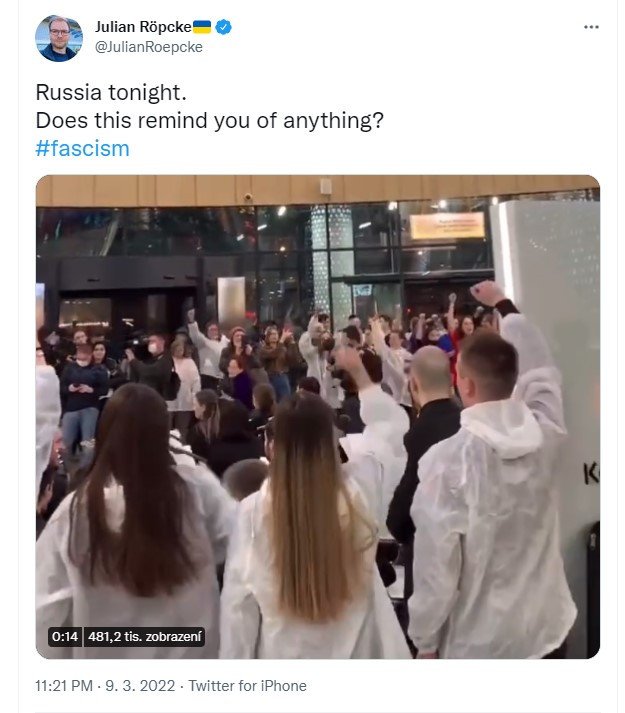Viewport: 625px width, 713px height.
Task: Click the raised fist in the video frame
Action: (487, 293)
